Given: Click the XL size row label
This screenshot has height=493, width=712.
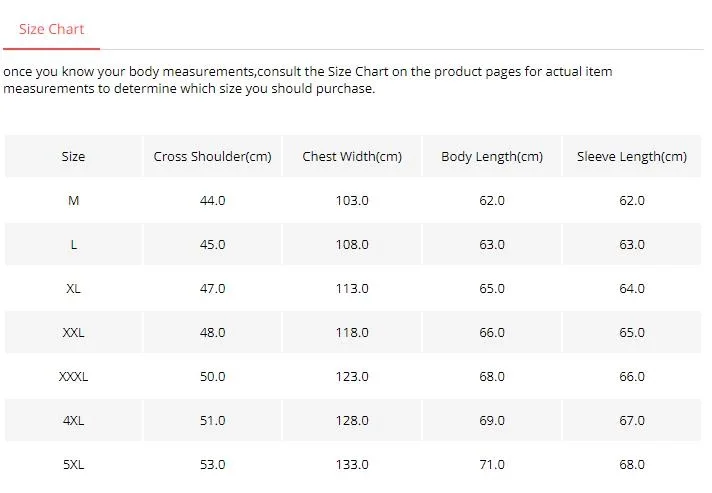Looking at the screenshot, I should click(x=73, y=288).
